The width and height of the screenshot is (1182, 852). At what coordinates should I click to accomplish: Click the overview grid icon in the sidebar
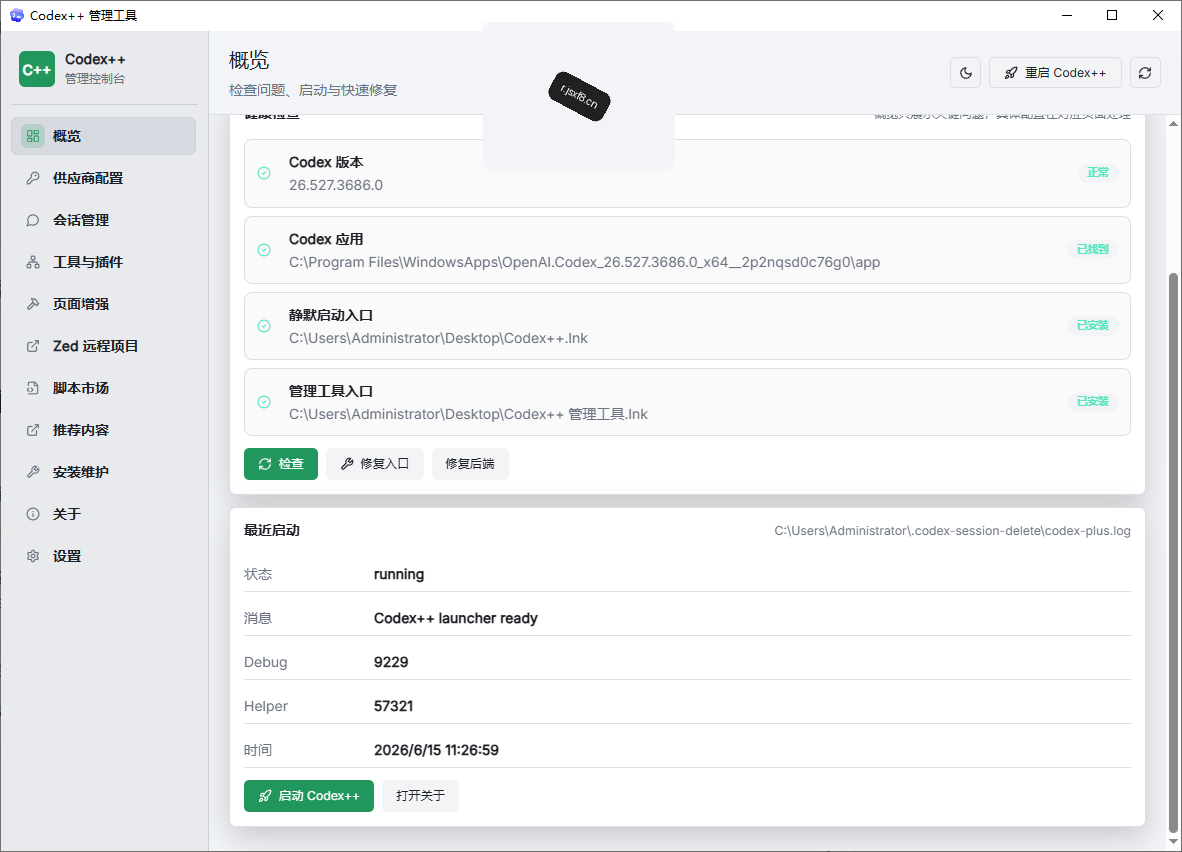(32, 136)
